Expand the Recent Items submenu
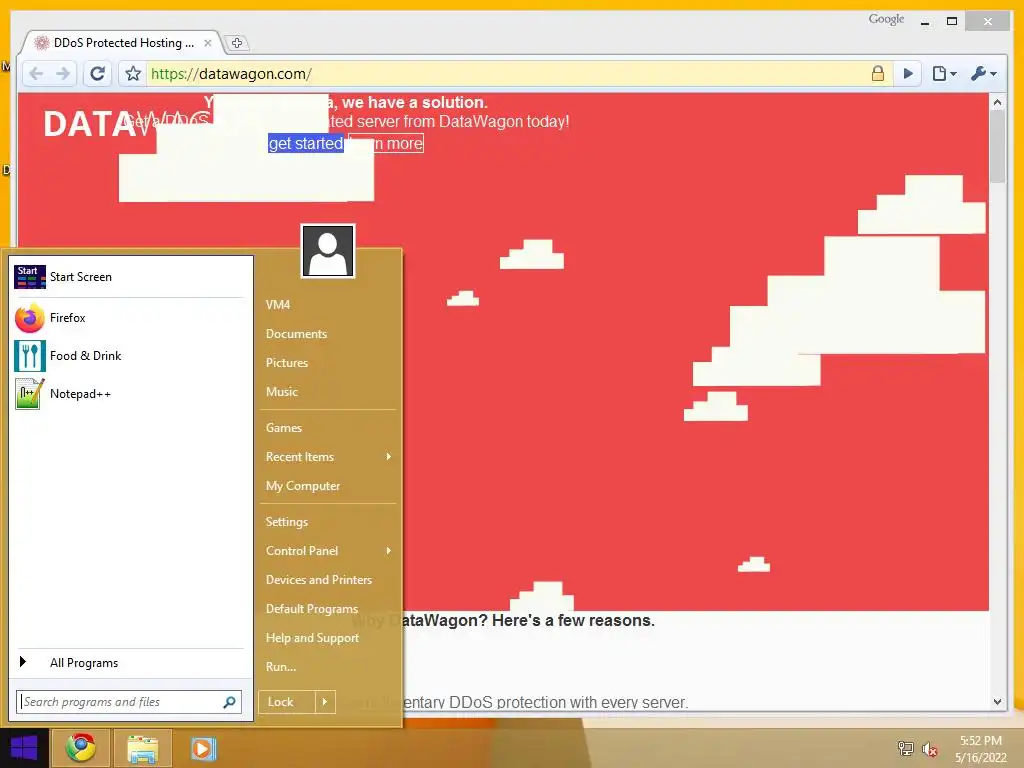 [328, 456]
